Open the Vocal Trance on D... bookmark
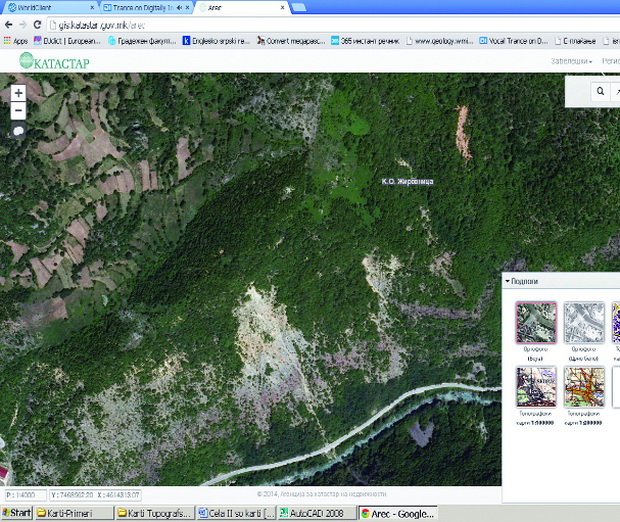Image resolution: width=620 pixels, height=522 pixels. coord(513,41)
